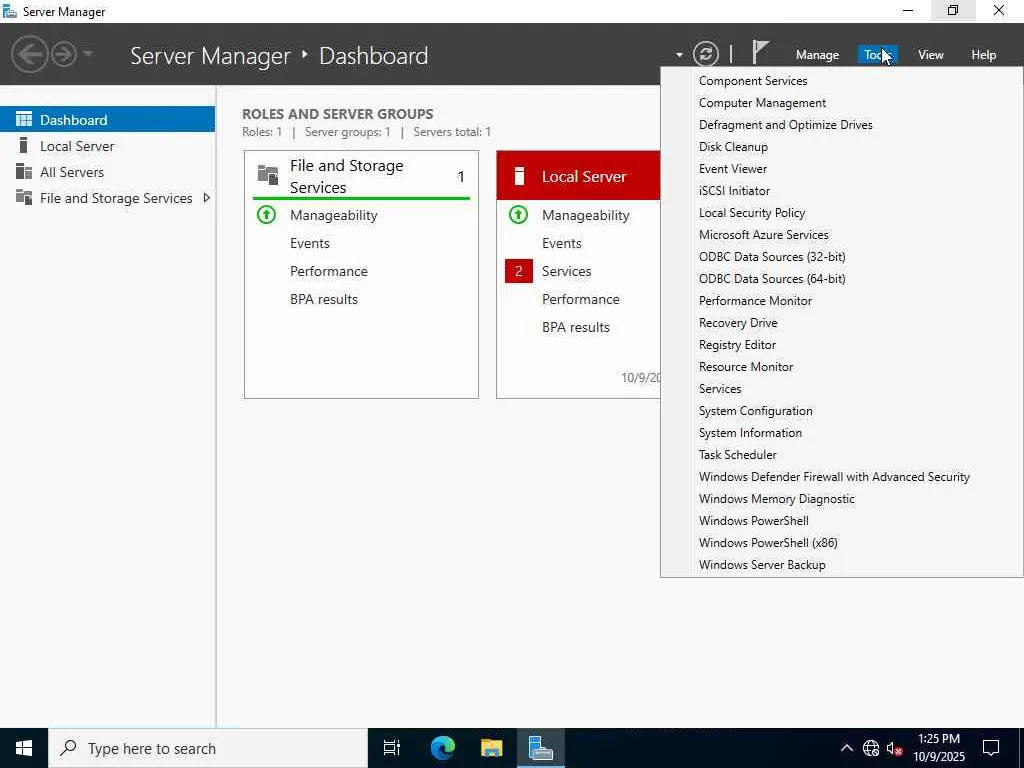Open File and Storage Services in sidebar
The width and height of the screenshot is (1024, 768).
click(107, 198)
